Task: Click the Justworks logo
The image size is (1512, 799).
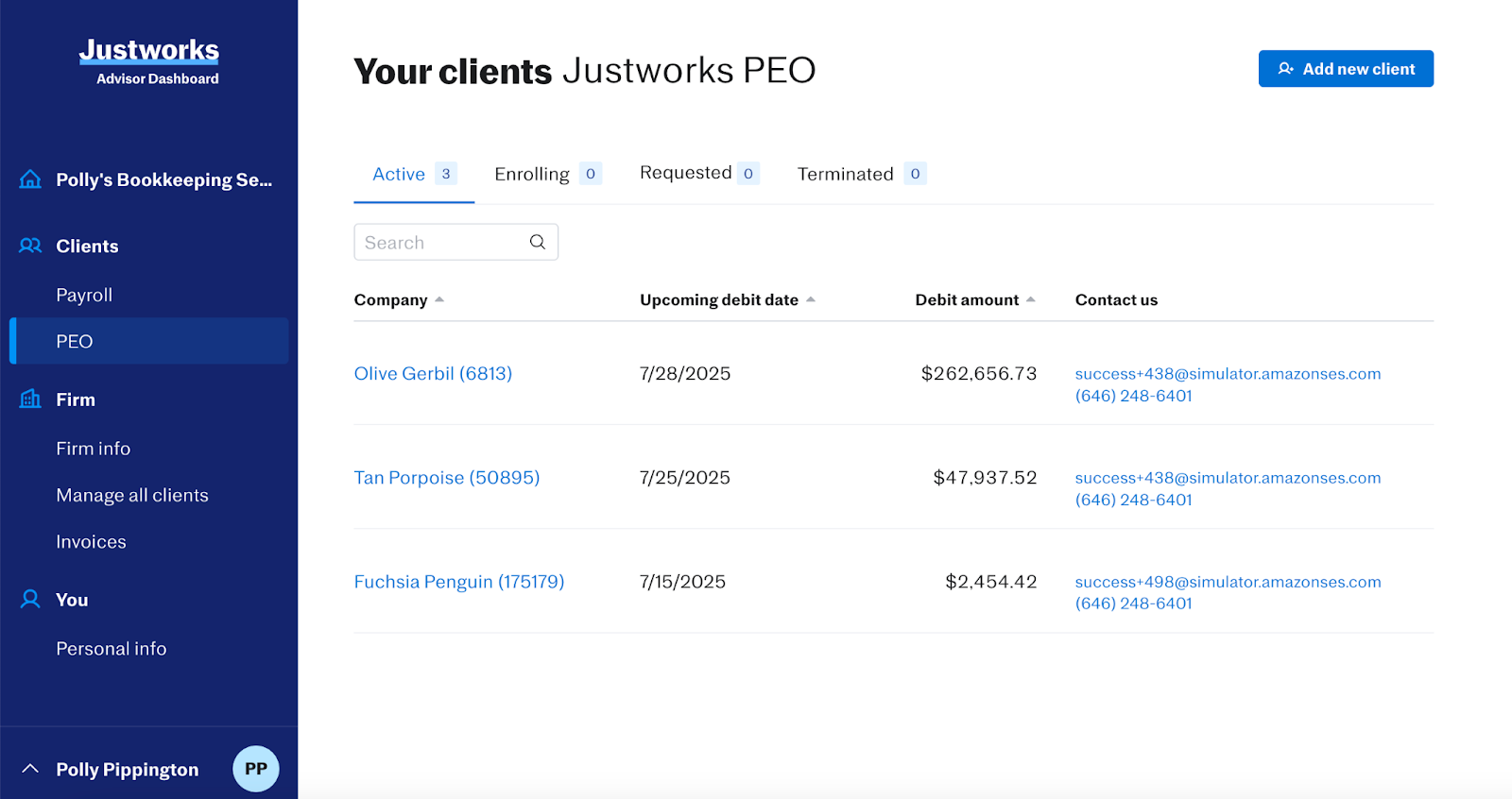Action: pos(149,51)
